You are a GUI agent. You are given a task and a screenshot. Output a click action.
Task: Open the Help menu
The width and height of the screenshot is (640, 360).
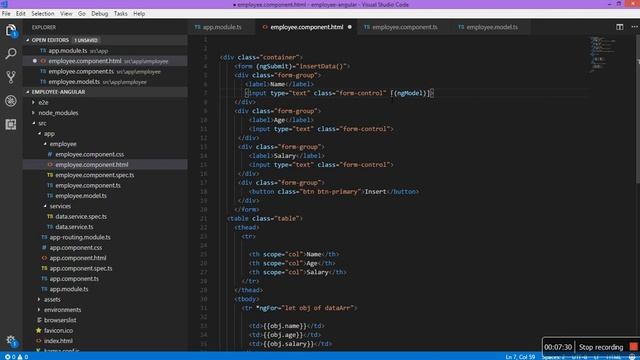tap(139, 13)
